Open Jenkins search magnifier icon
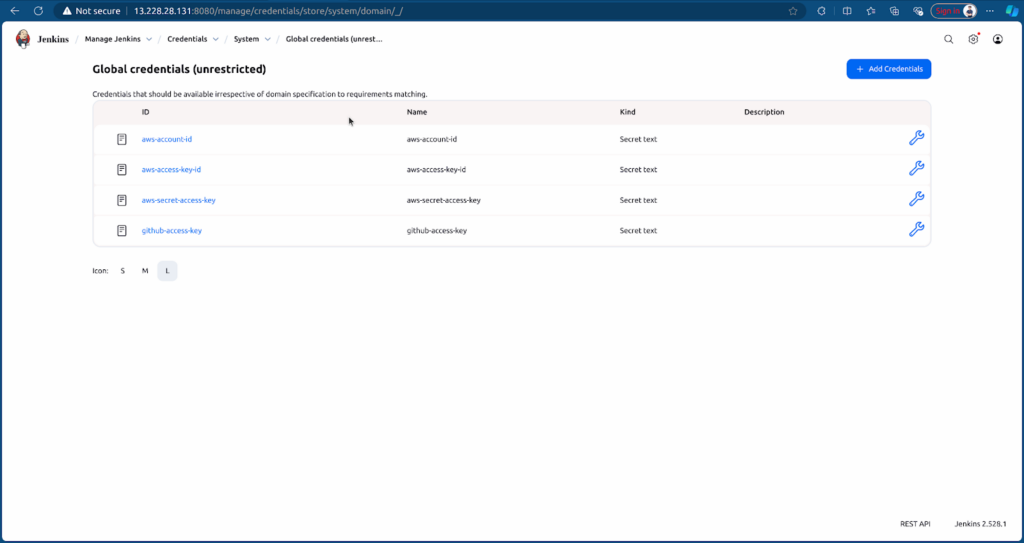 [949, 39]
